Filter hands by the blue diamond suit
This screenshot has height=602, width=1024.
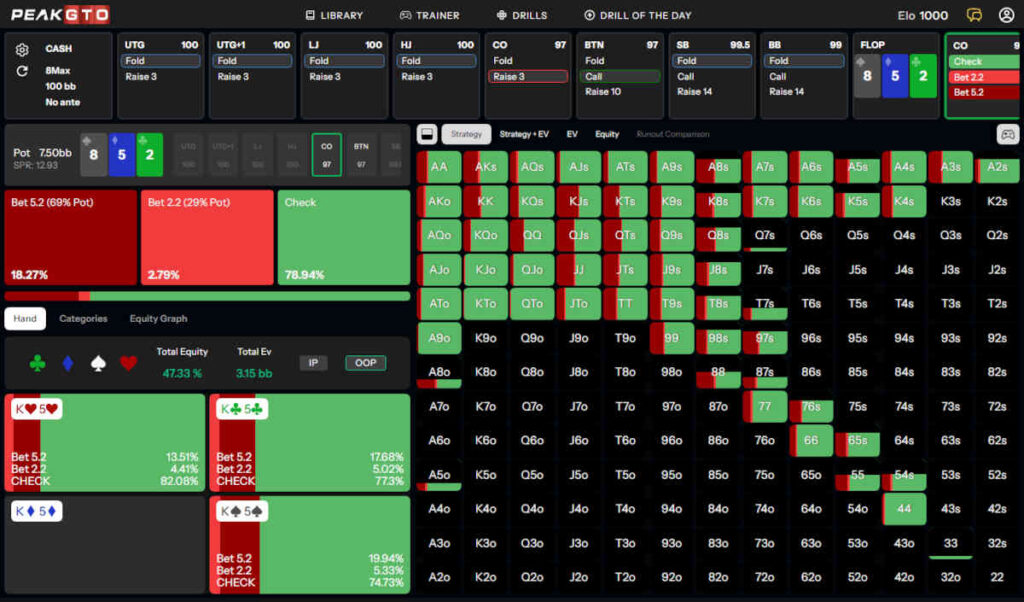click(x=68, y=364)
